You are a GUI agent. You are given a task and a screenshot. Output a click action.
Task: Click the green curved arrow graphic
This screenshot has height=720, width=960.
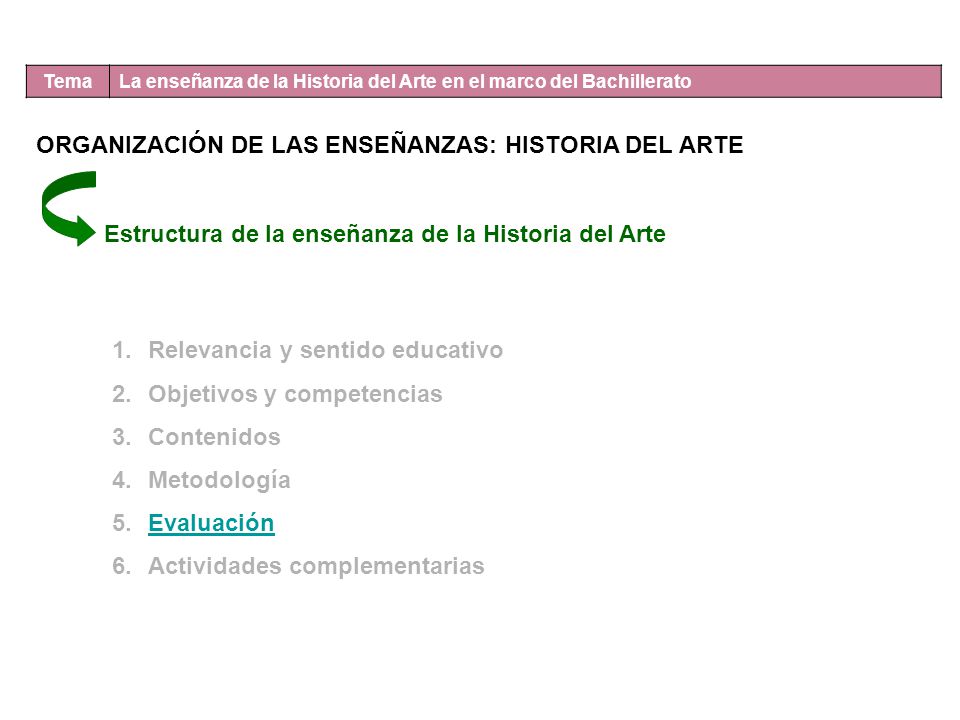click(69, 208)
